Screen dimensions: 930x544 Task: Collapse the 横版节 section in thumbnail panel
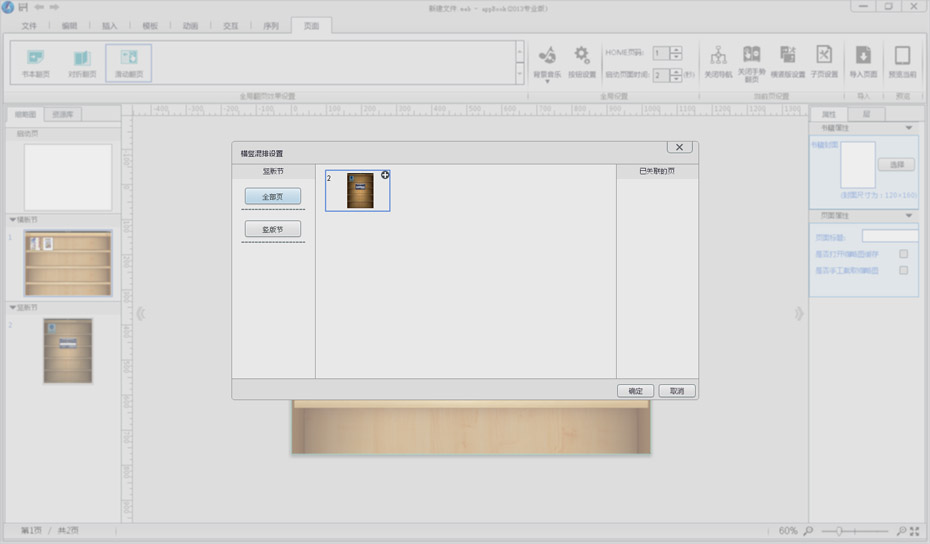point(13,219)
